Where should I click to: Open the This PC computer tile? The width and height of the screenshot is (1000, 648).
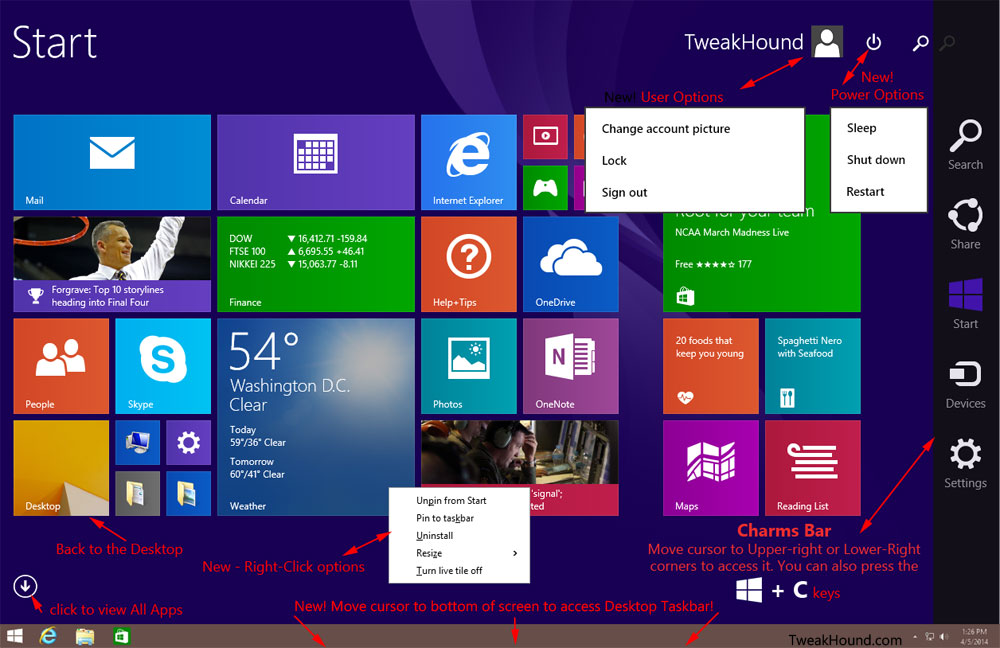138,442
